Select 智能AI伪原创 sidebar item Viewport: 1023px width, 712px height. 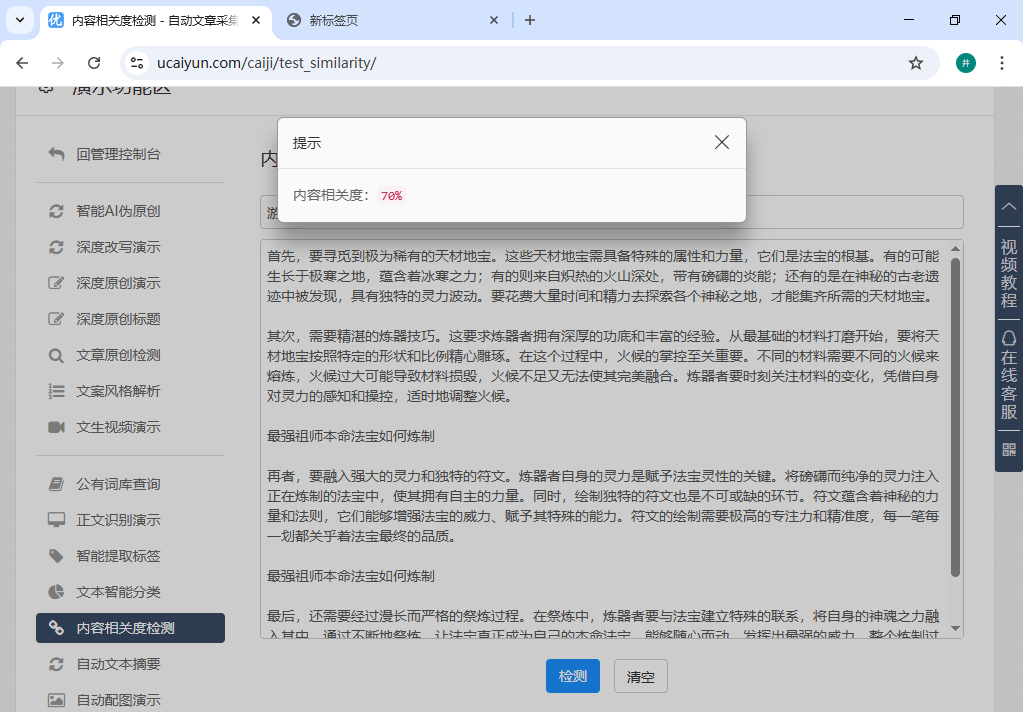(x=118, y=211)
